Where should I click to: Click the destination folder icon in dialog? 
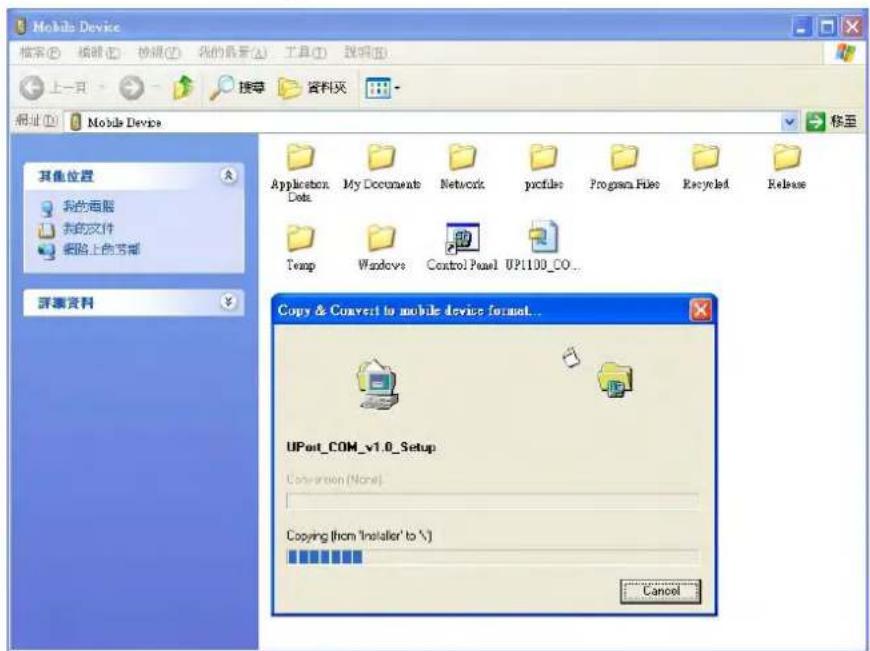pos(615,379)
